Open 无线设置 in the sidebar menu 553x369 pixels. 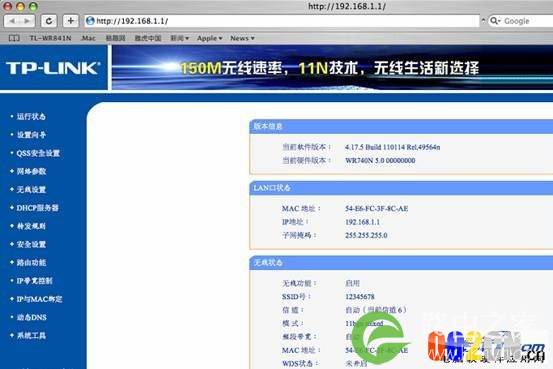[31, 189]
